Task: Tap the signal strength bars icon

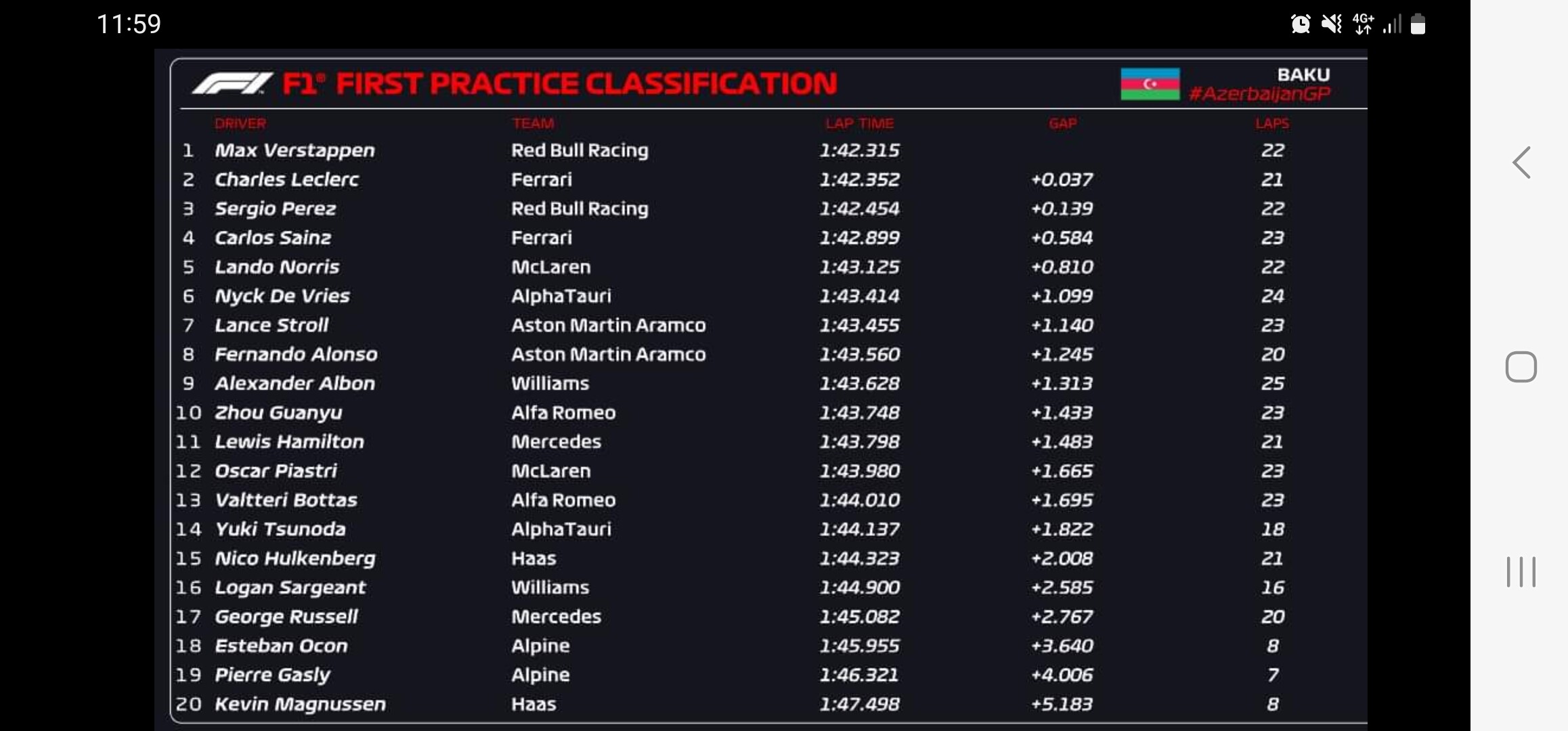Action: (1392, 25)
